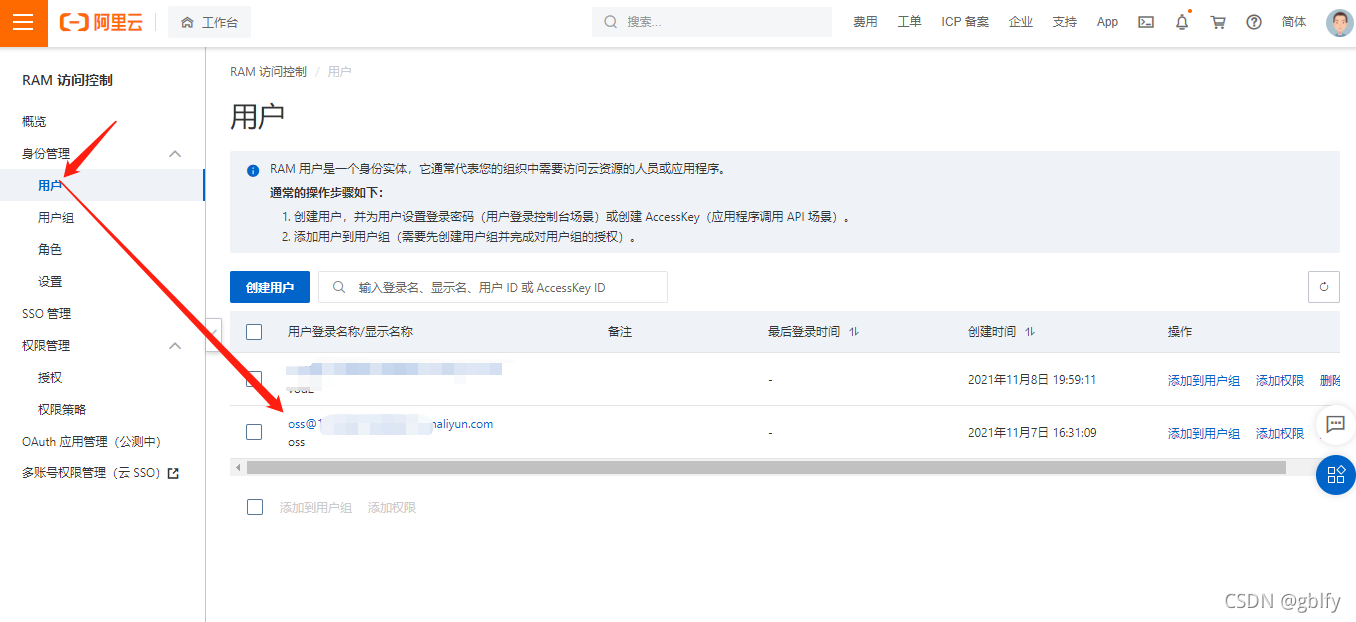
Task: Click the account avatar top right
Action: pos(1338,21)
